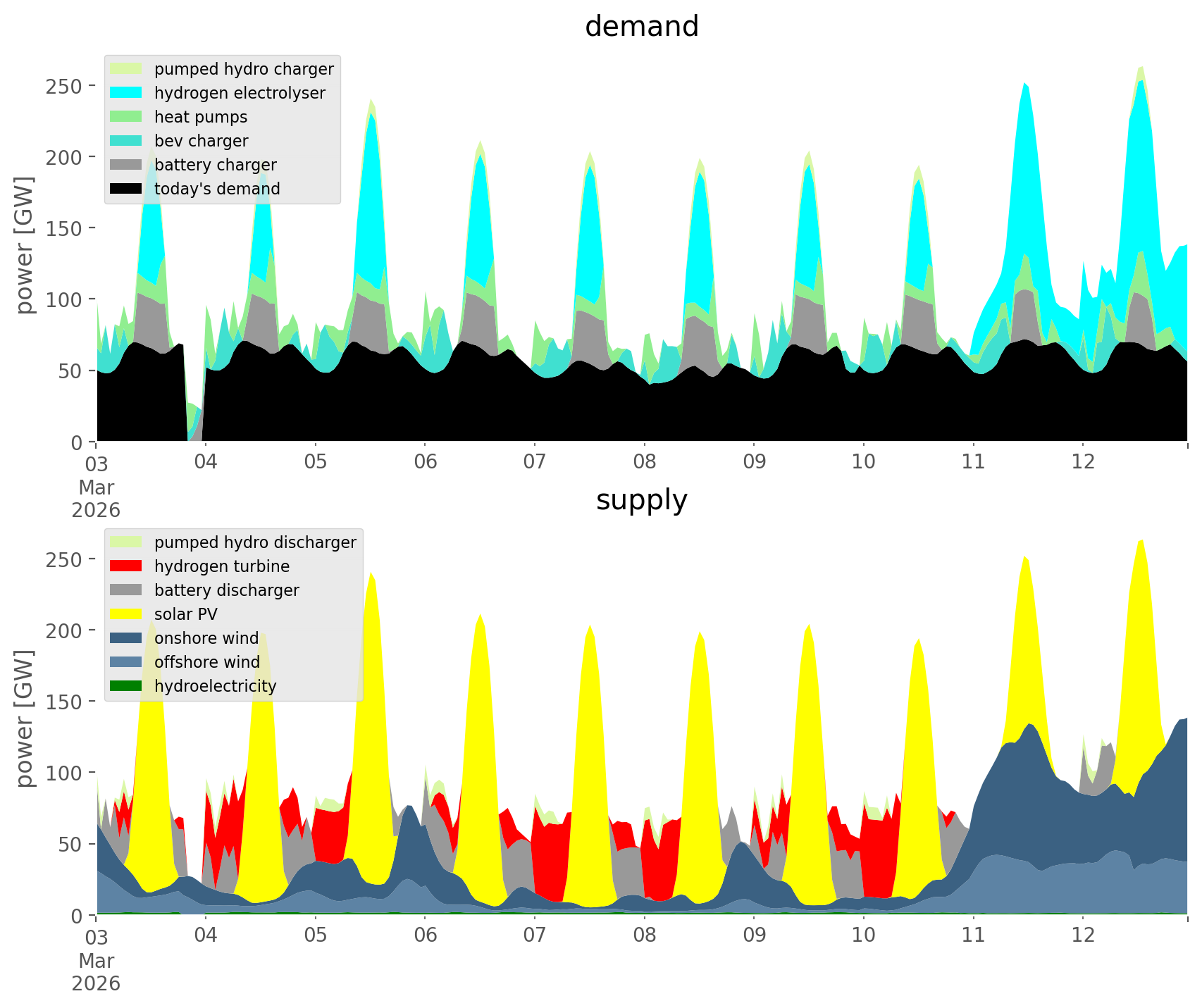1202x1008 pixels.
Task: Select the 'onshore wind' legend label
Action: pos(206,638)
